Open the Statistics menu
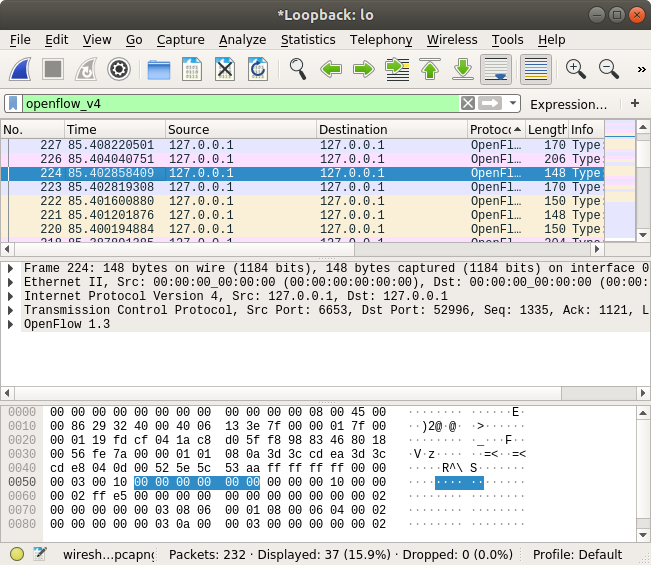Screen dimensions: 651x565 point(308,39)
